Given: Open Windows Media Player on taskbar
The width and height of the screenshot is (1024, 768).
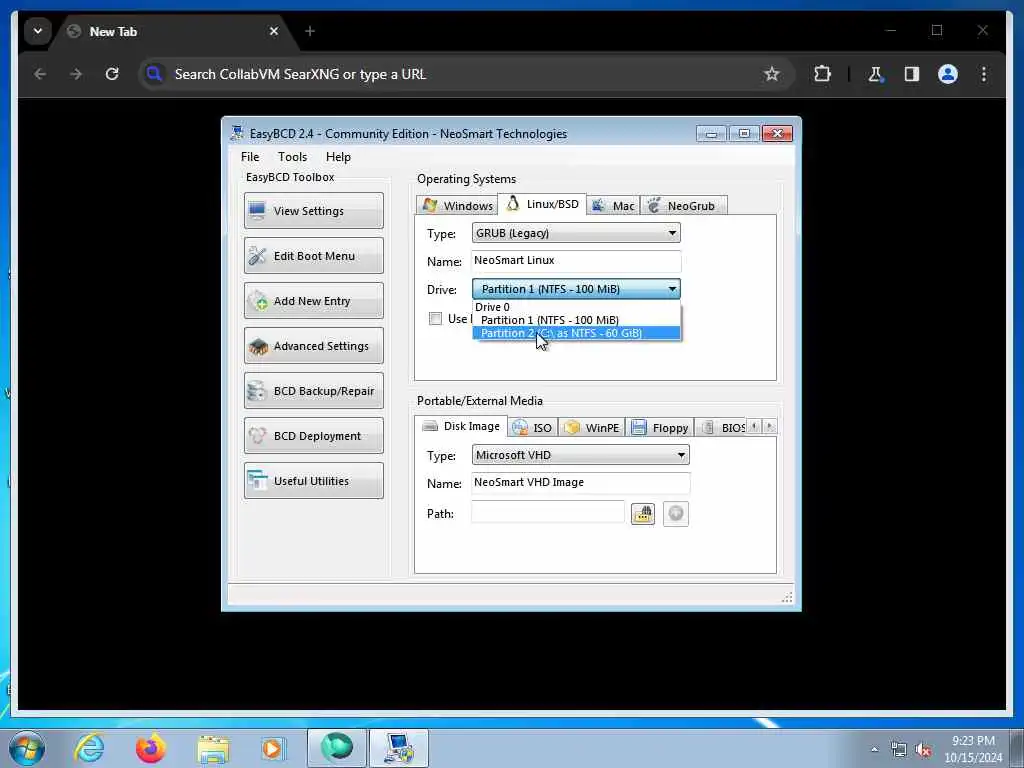Looking at the screenshot, I should (x=273, y=748).
